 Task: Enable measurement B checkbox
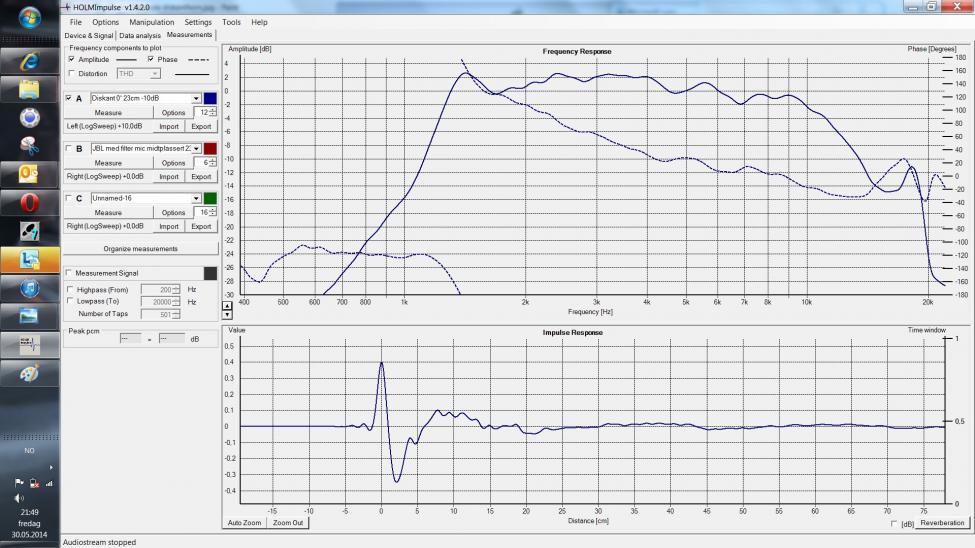click(x=68, y=148)
